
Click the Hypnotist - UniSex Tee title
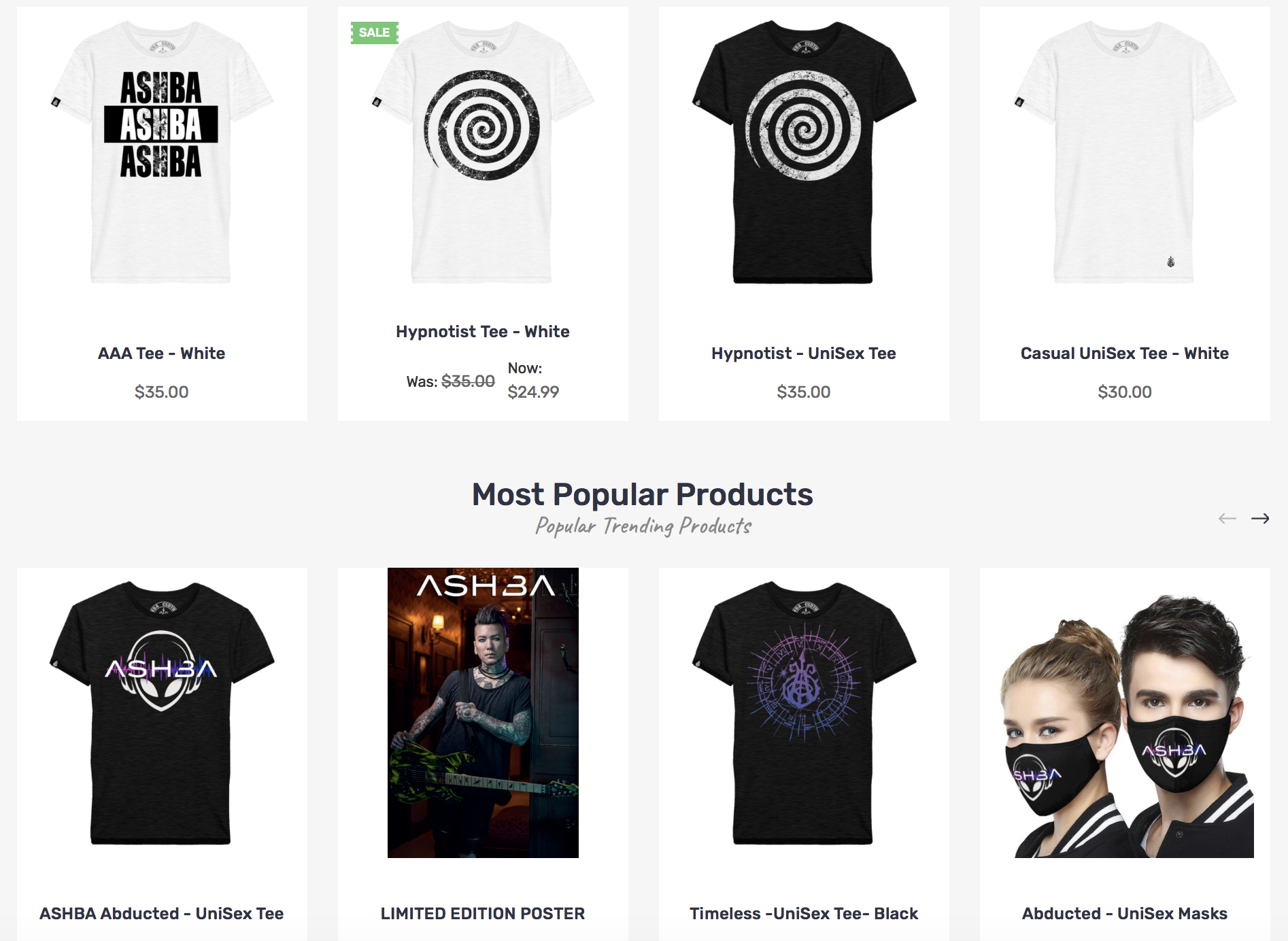click(x=804, y=354)
